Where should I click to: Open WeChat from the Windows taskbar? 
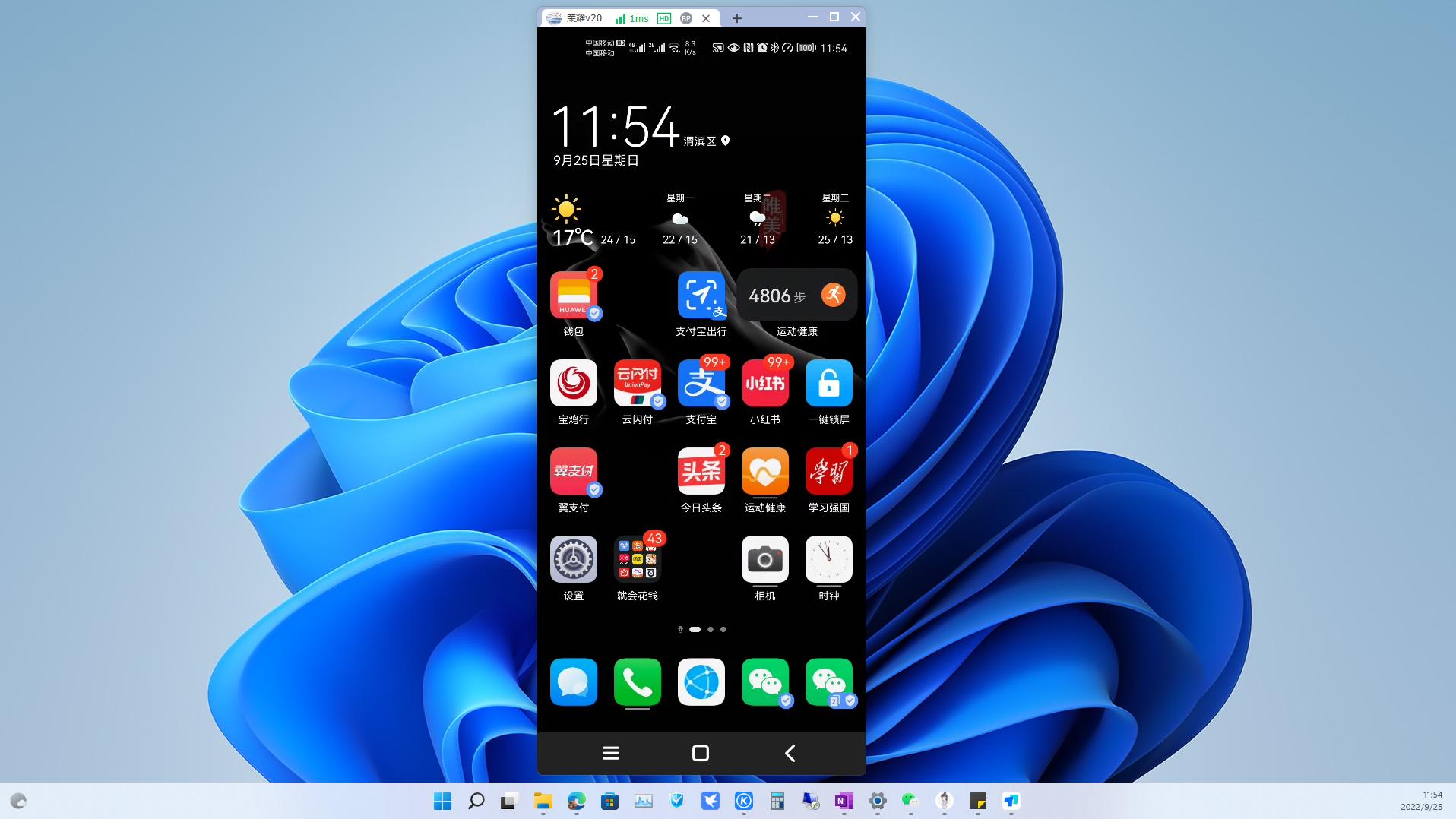click(910, 801)
